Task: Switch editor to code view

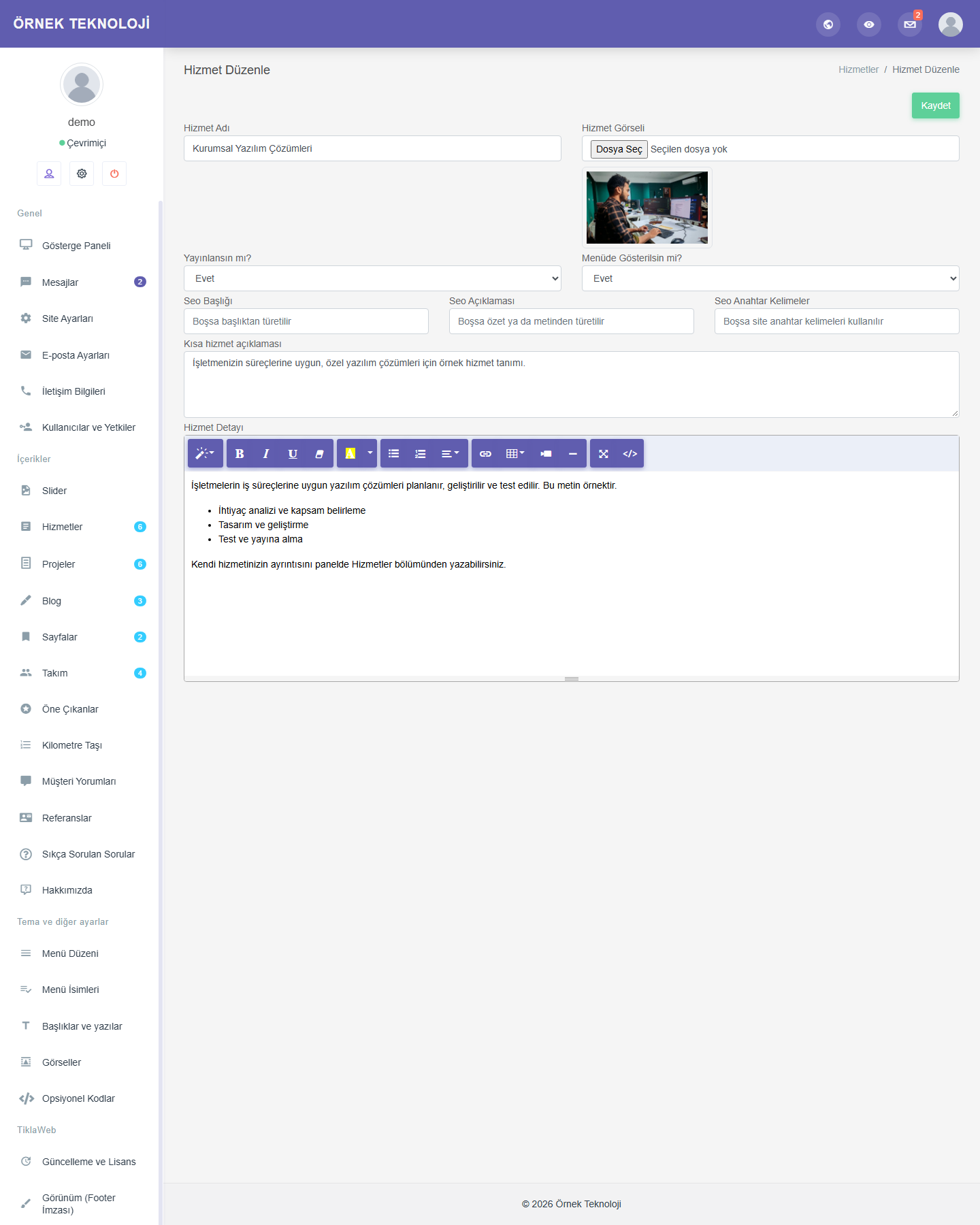Action: [630, 453]
